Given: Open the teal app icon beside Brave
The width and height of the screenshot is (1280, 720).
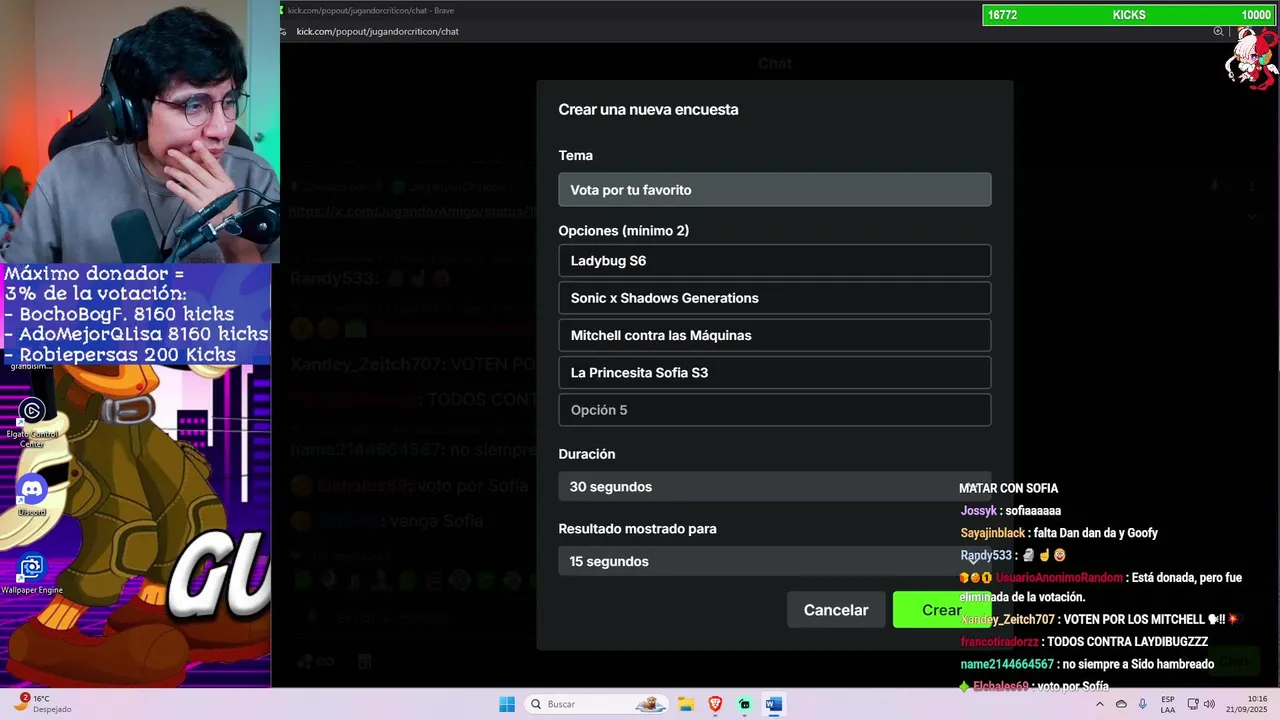Looking at the screenshot, I should 744,704.
